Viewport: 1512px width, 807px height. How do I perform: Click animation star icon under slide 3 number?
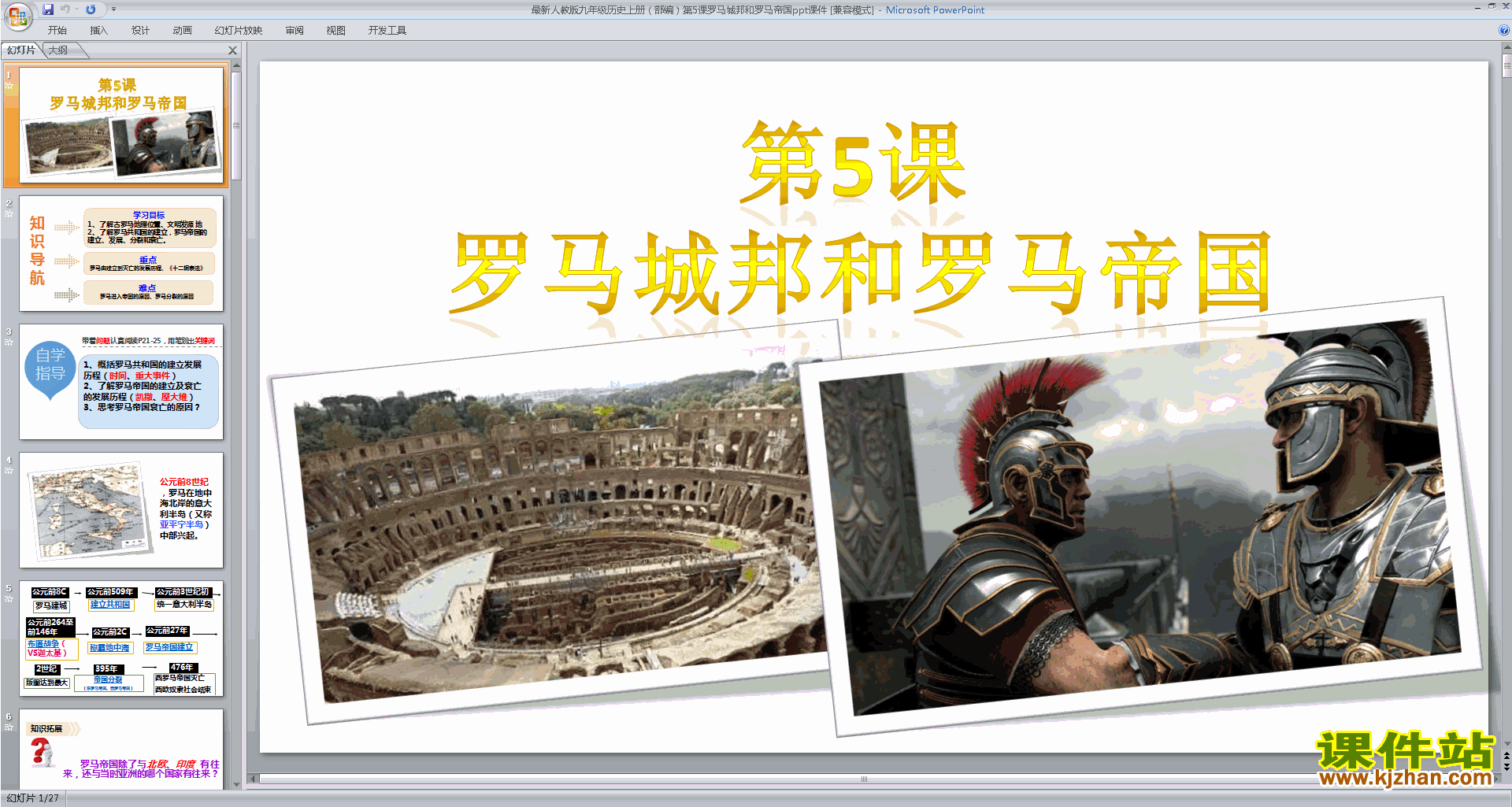[x=9, y=342]
